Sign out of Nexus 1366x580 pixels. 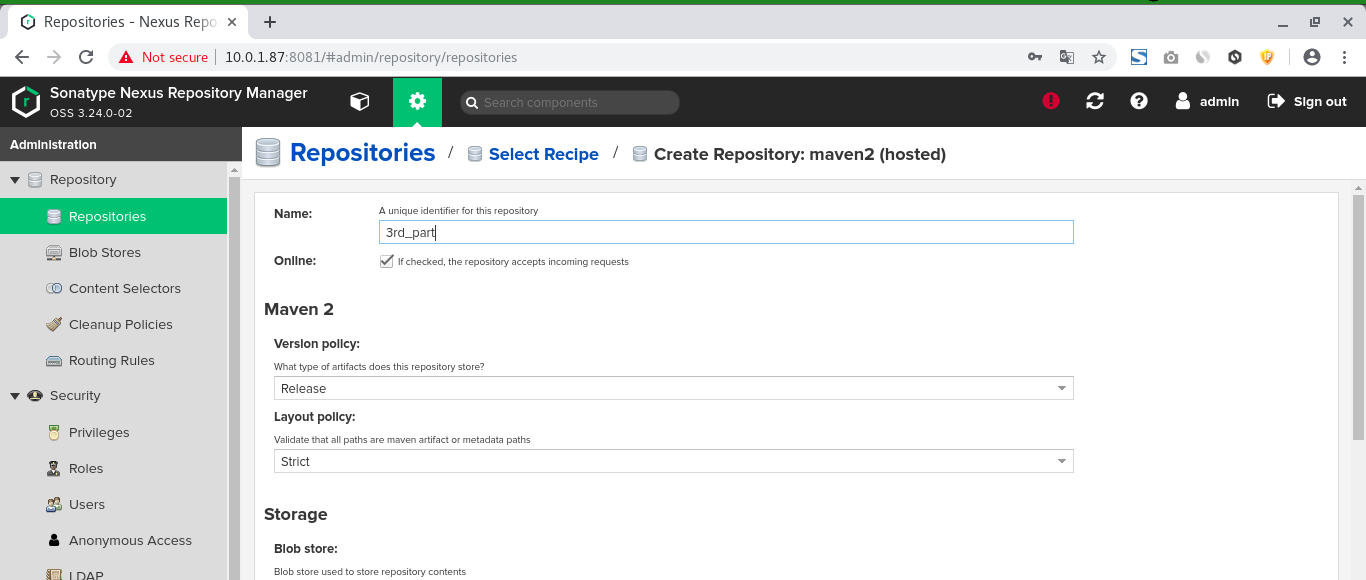click(1307, 101)
